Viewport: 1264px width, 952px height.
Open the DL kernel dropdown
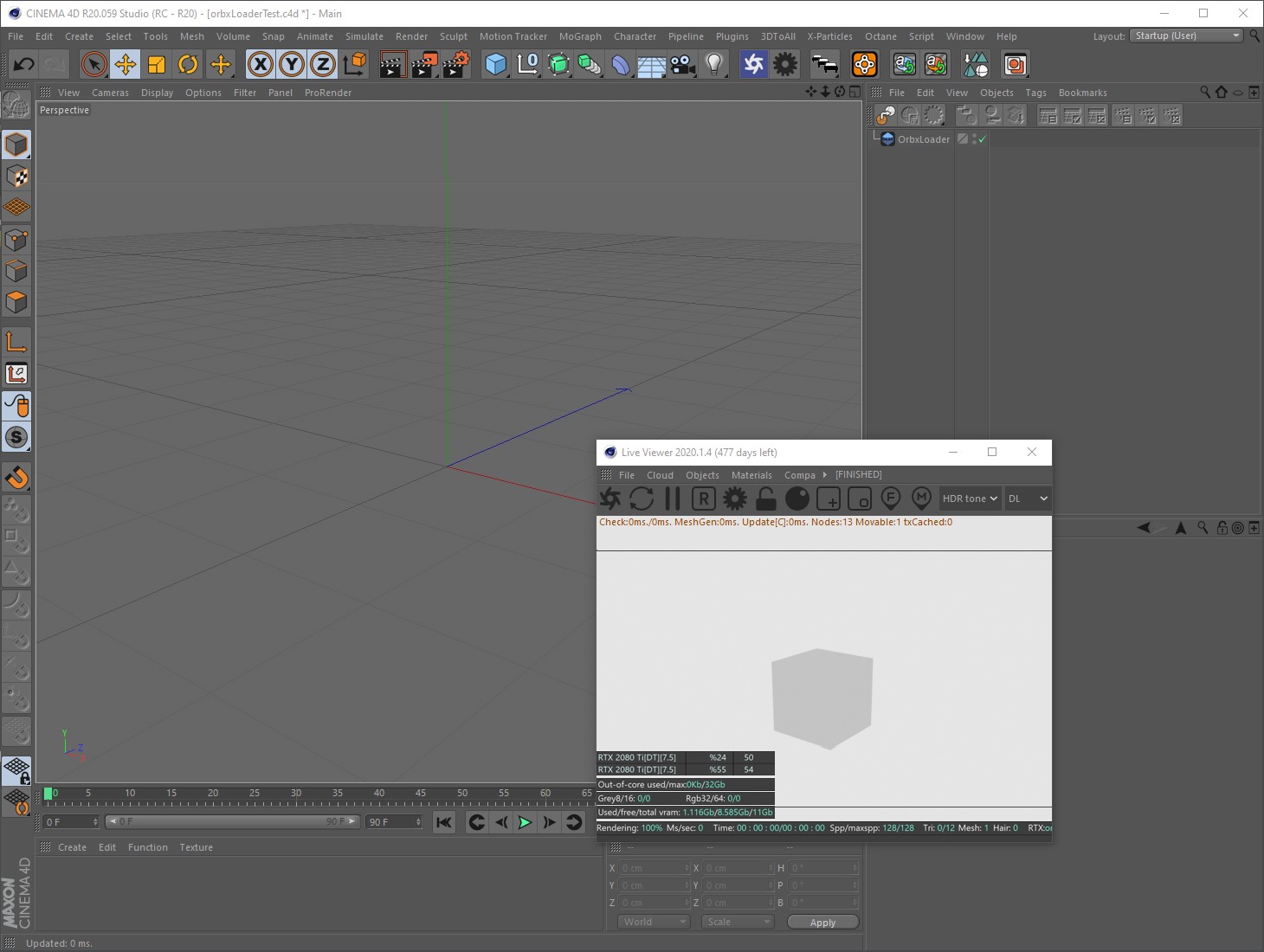point(1028,499)
